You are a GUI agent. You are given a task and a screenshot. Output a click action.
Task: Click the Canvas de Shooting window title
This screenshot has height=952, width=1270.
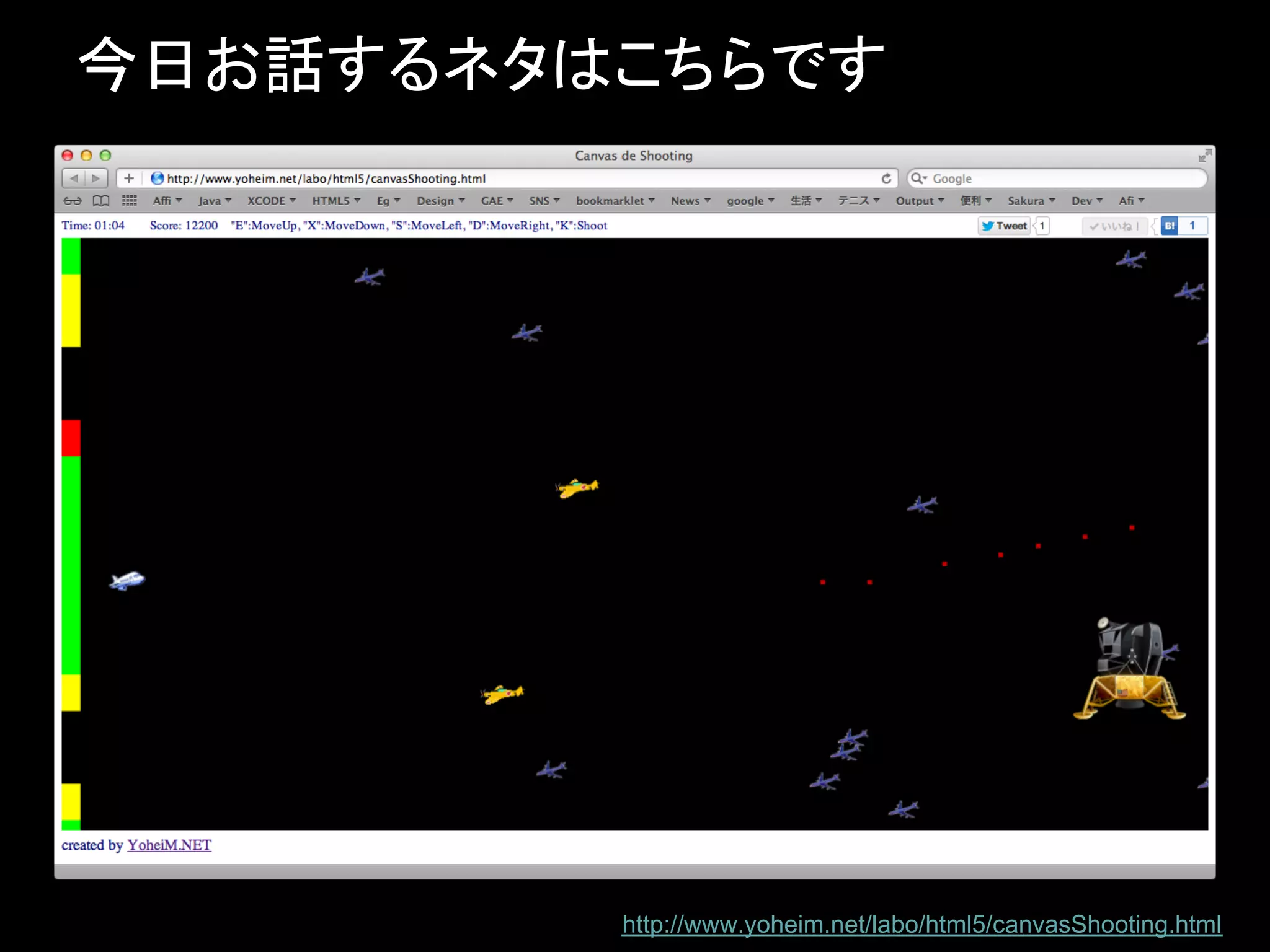point(634,156)
